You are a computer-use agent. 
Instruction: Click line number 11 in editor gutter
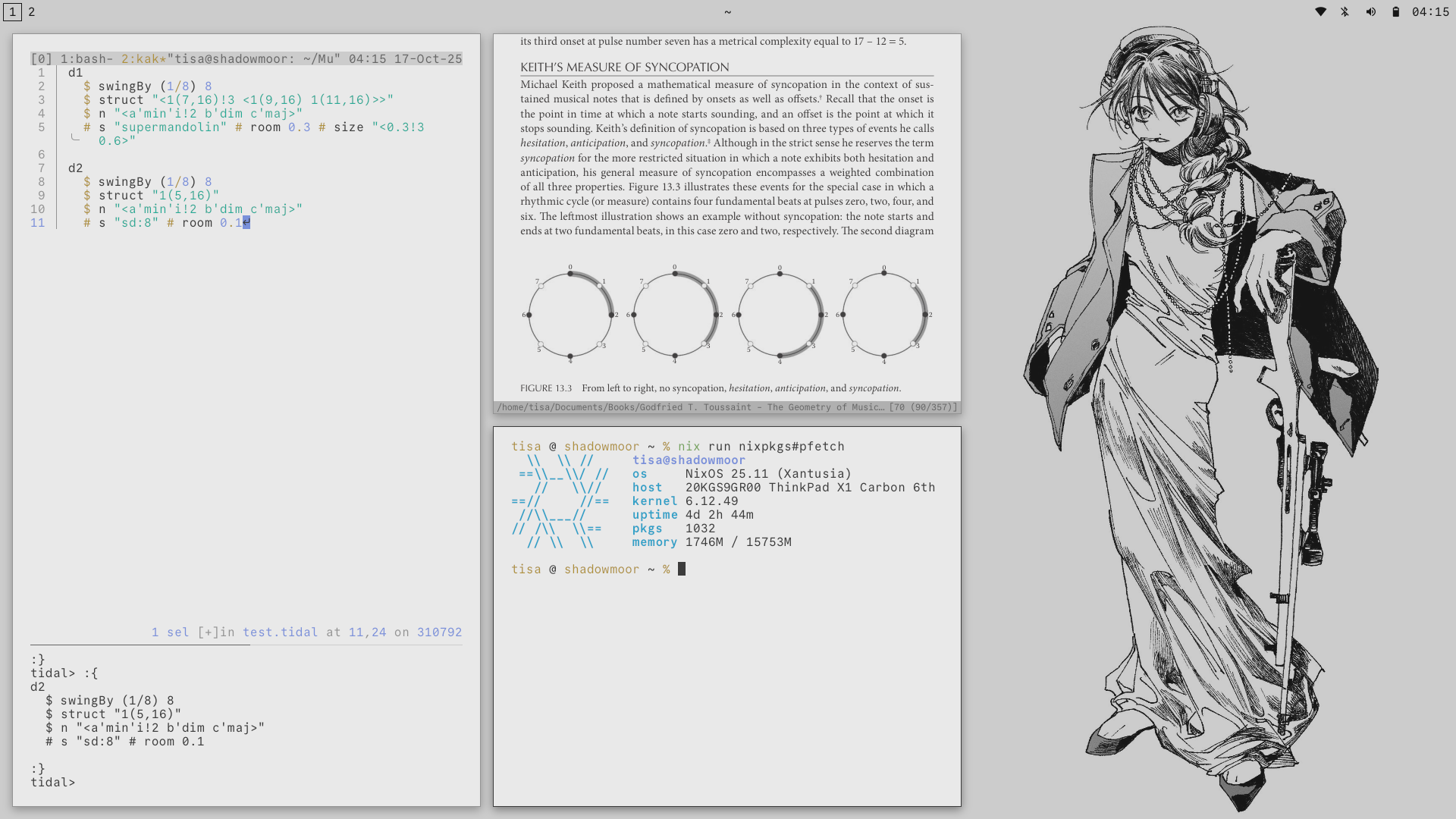click(38, 222)
